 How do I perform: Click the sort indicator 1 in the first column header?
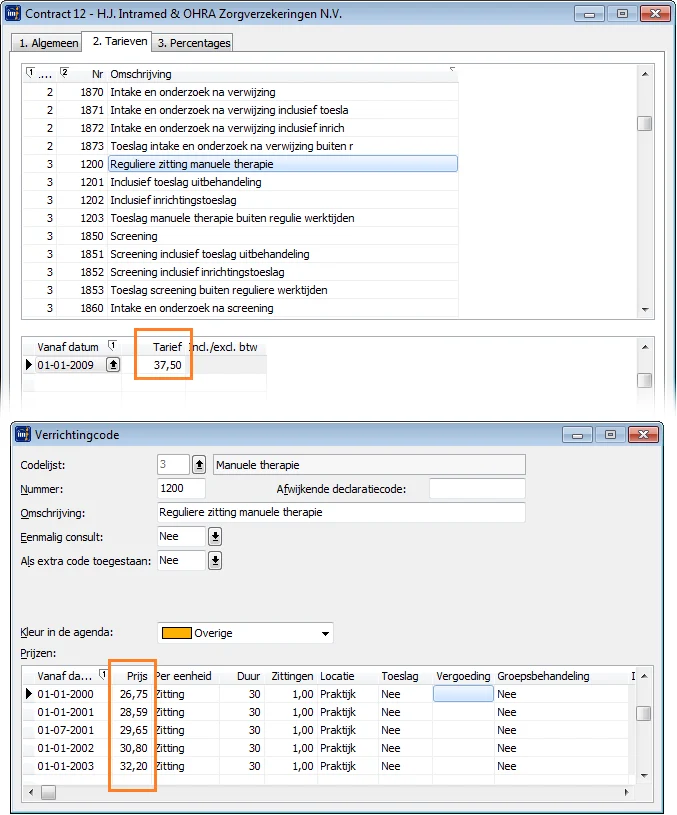click(x=29, y=73)
